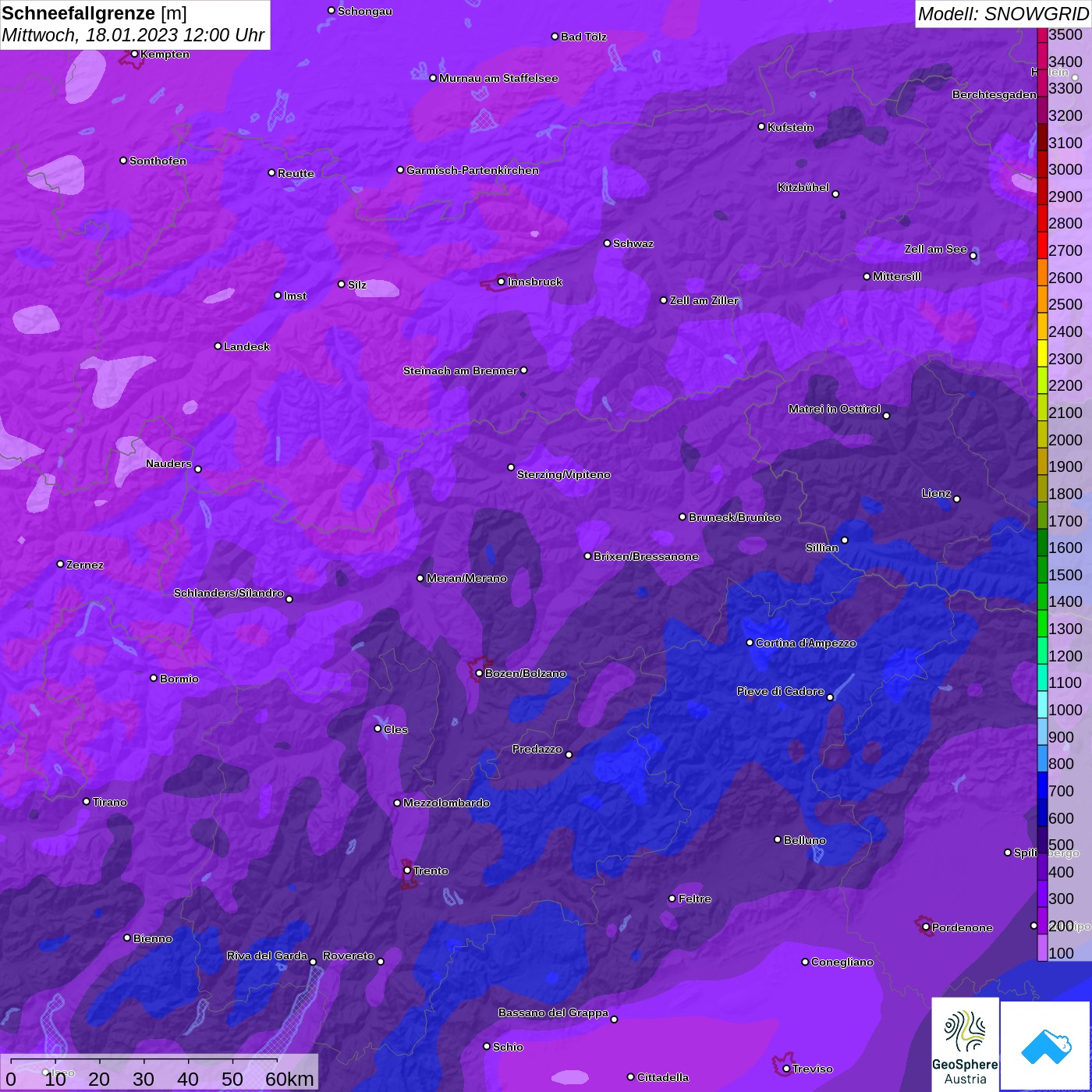The width and height of the screenshot is (1092, 1092).
Task: Click the "60km" scale bar label
Action: [289, 1079]
